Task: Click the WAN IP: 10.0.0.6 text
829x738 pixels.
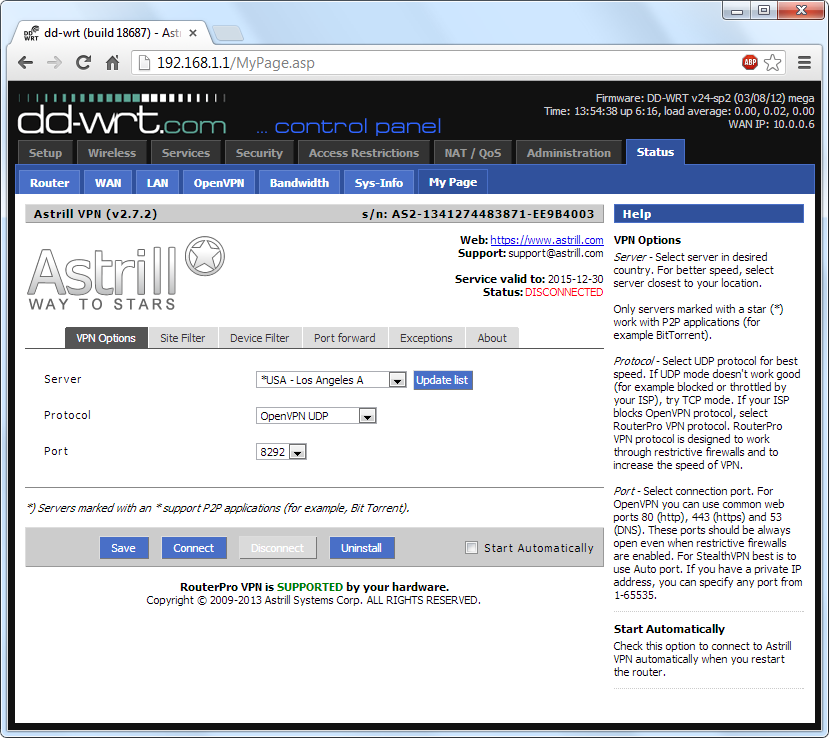Action: click(771, 124)
